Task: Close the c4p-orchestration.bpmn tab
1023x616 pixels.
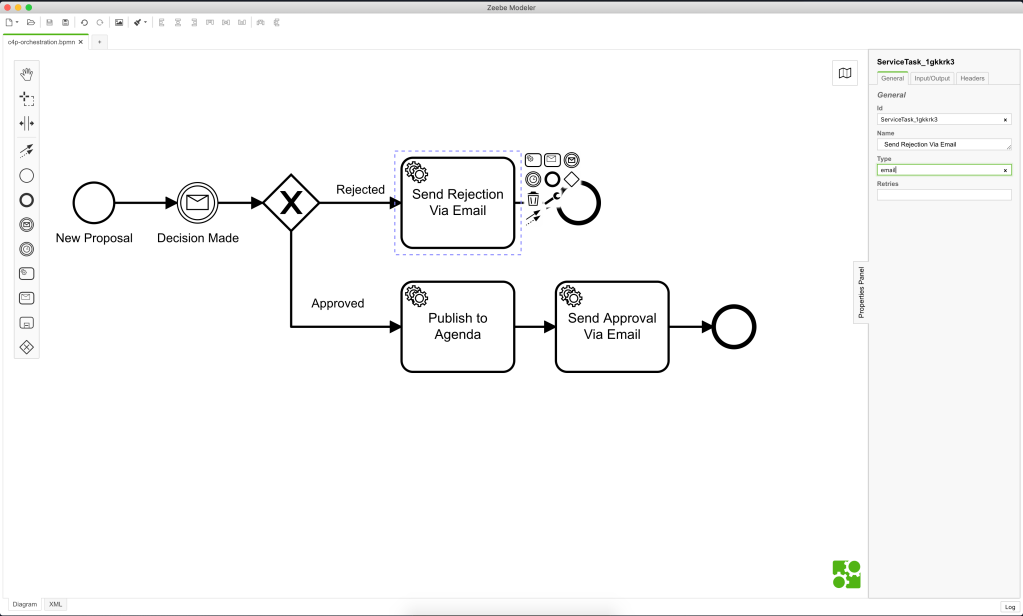Action: tap(81, 42)
